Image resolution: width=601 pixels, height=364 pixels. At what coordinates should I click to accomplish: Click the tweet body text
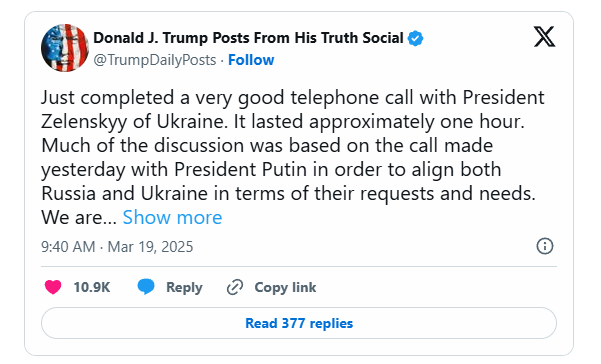coord(293,157)
